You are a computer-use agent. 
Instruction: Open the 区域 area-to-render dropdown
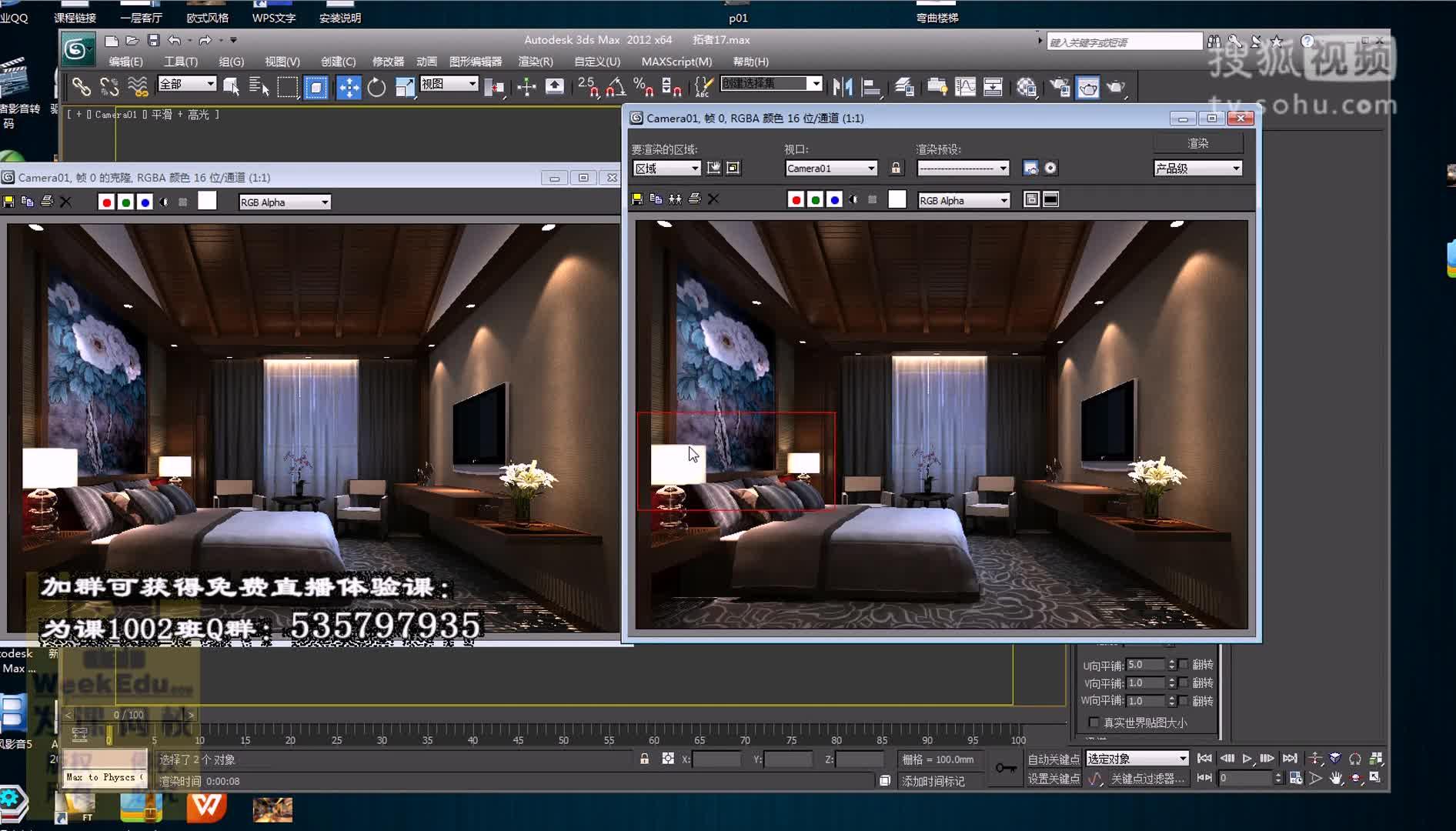click(666, 169)
